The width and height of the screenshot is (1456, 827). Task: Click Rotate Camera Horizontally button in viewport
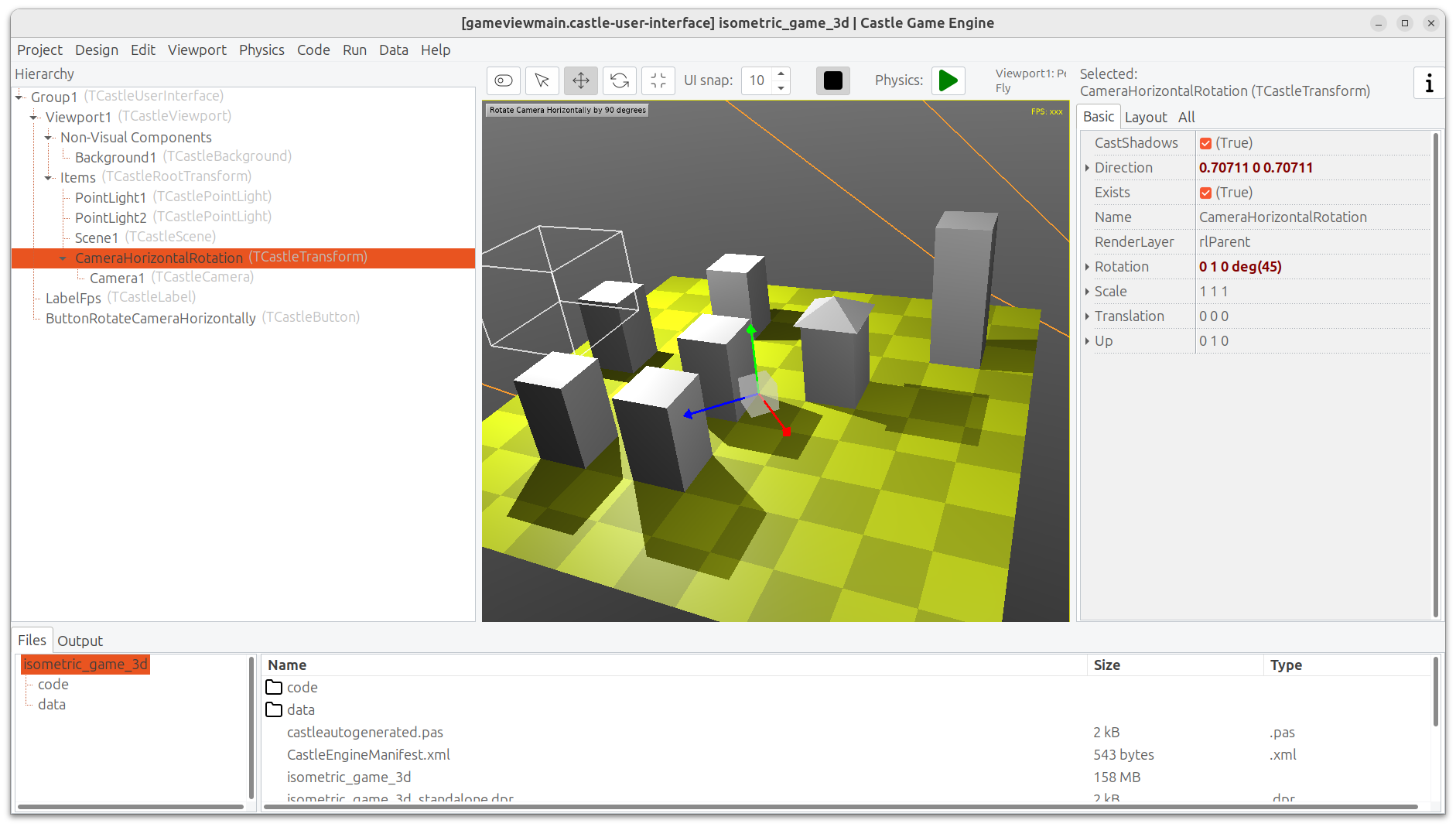(x=567, y=111)
